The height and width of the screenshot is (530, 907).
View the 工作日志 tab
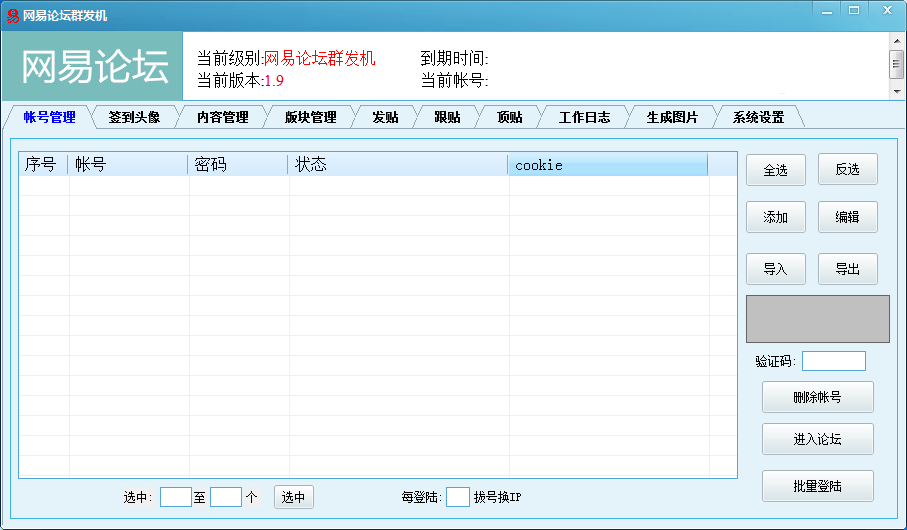(584, 117)
